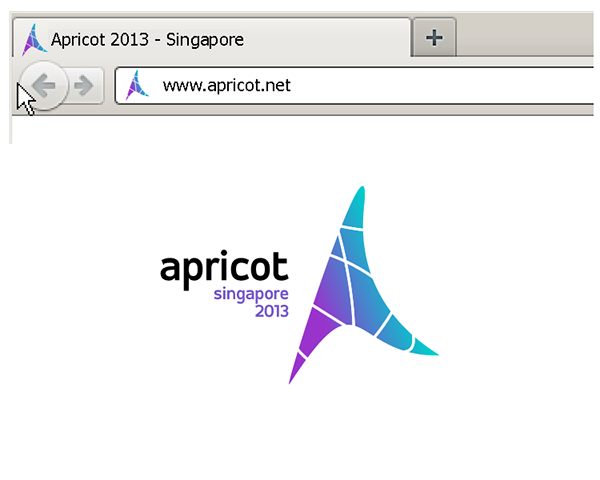Click the large Apricot sail logo graphic
The image size is (600, 480).
click(363, 285)
